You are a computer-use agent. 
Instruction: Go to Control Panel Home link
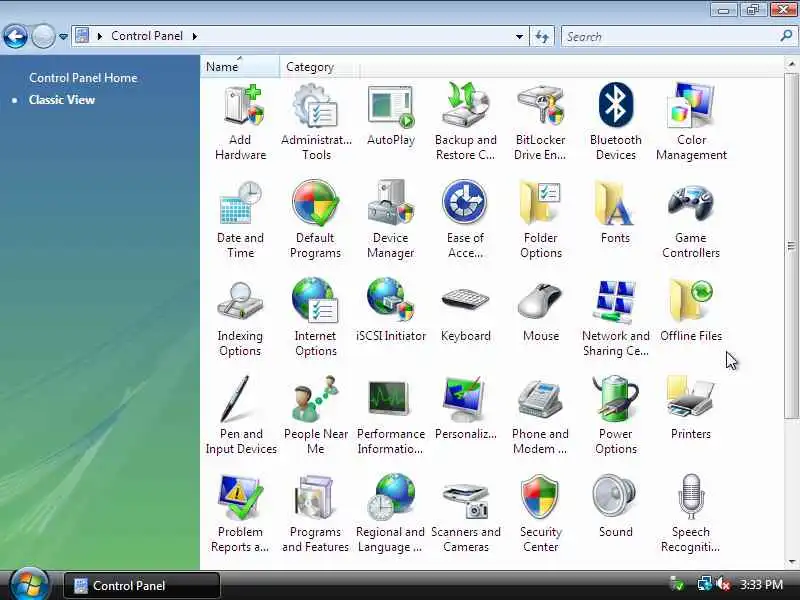(83, 78)
